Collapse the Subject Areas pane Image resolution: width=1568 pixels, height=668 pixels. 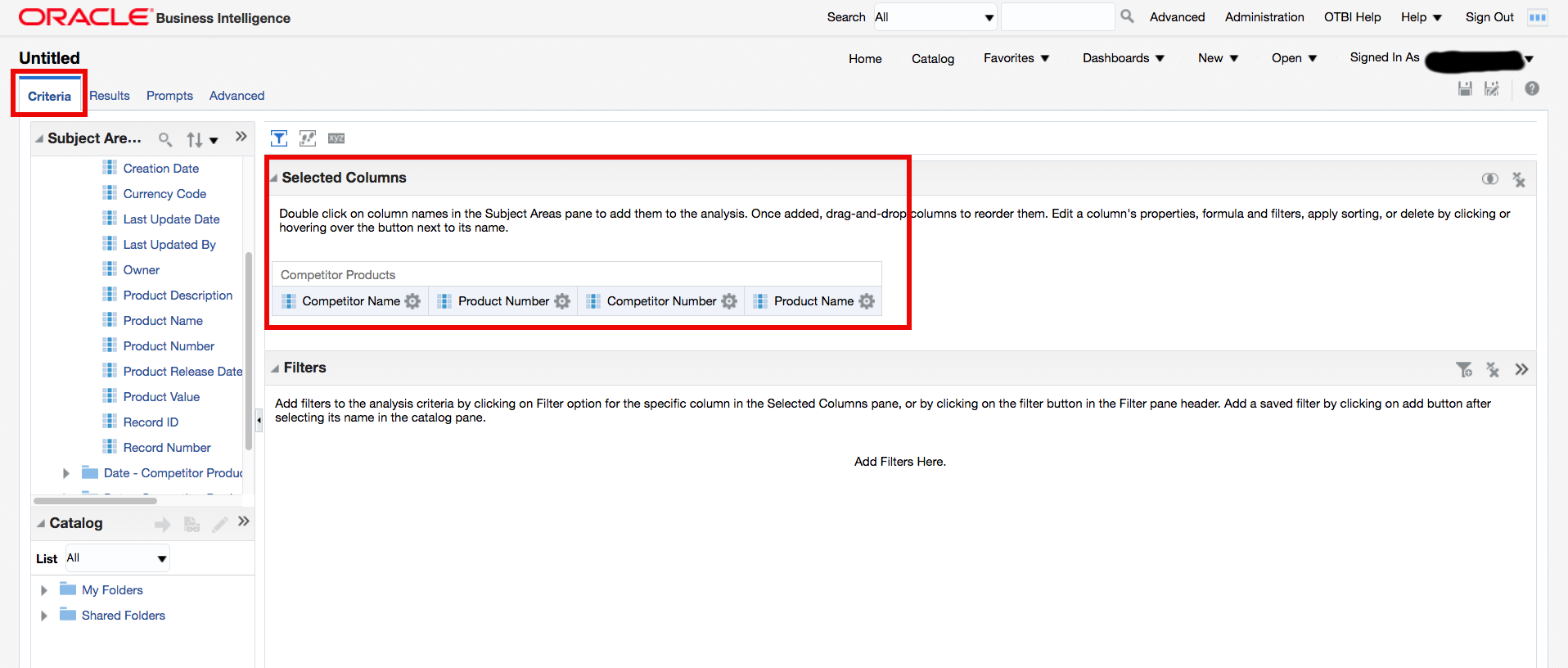[39, 139]
